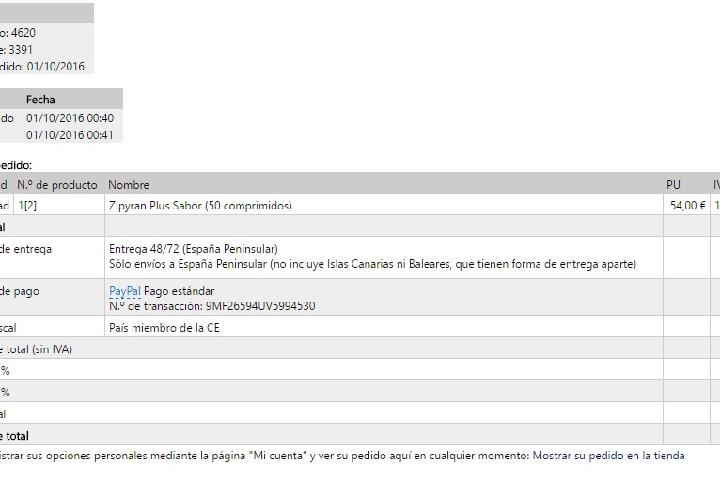Select the 'N.º de producto' column header
Screen dimensions: 720x480
[57, 185]
